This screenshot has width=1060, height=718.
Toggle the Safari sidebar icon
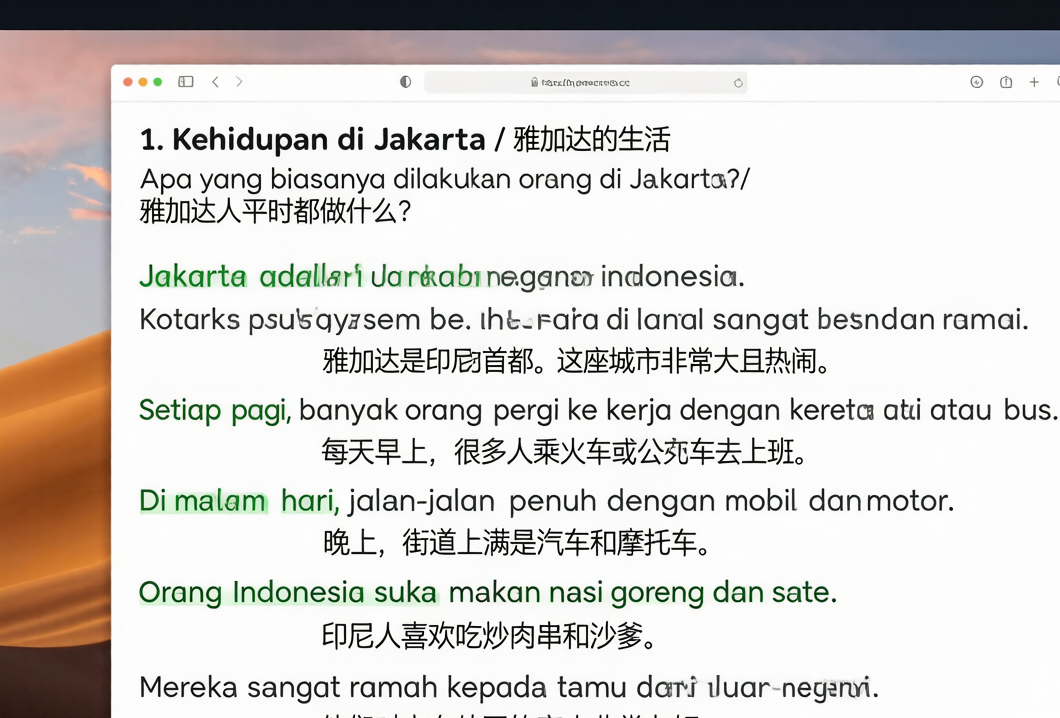(186, 82)
